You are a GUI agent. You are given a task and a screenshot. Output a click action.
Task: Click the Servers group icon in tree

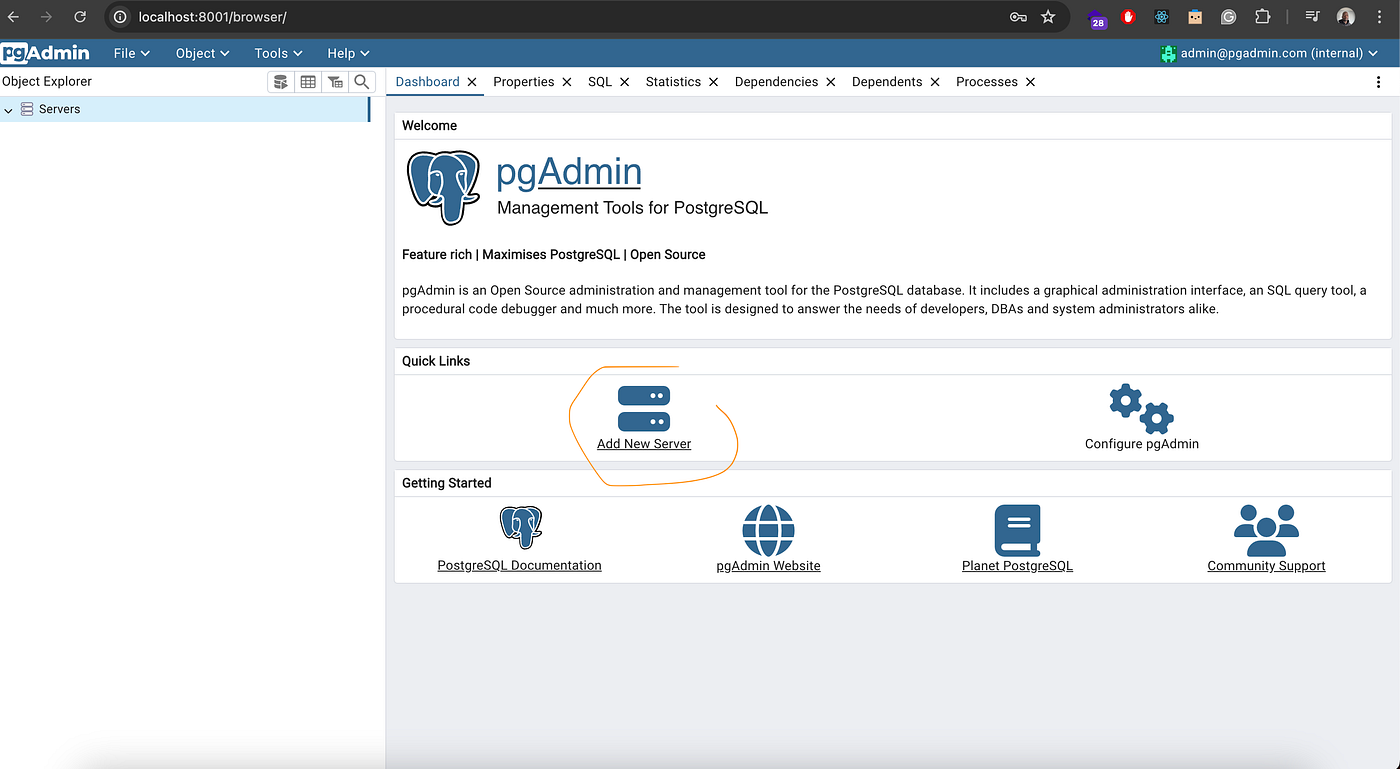27,109
